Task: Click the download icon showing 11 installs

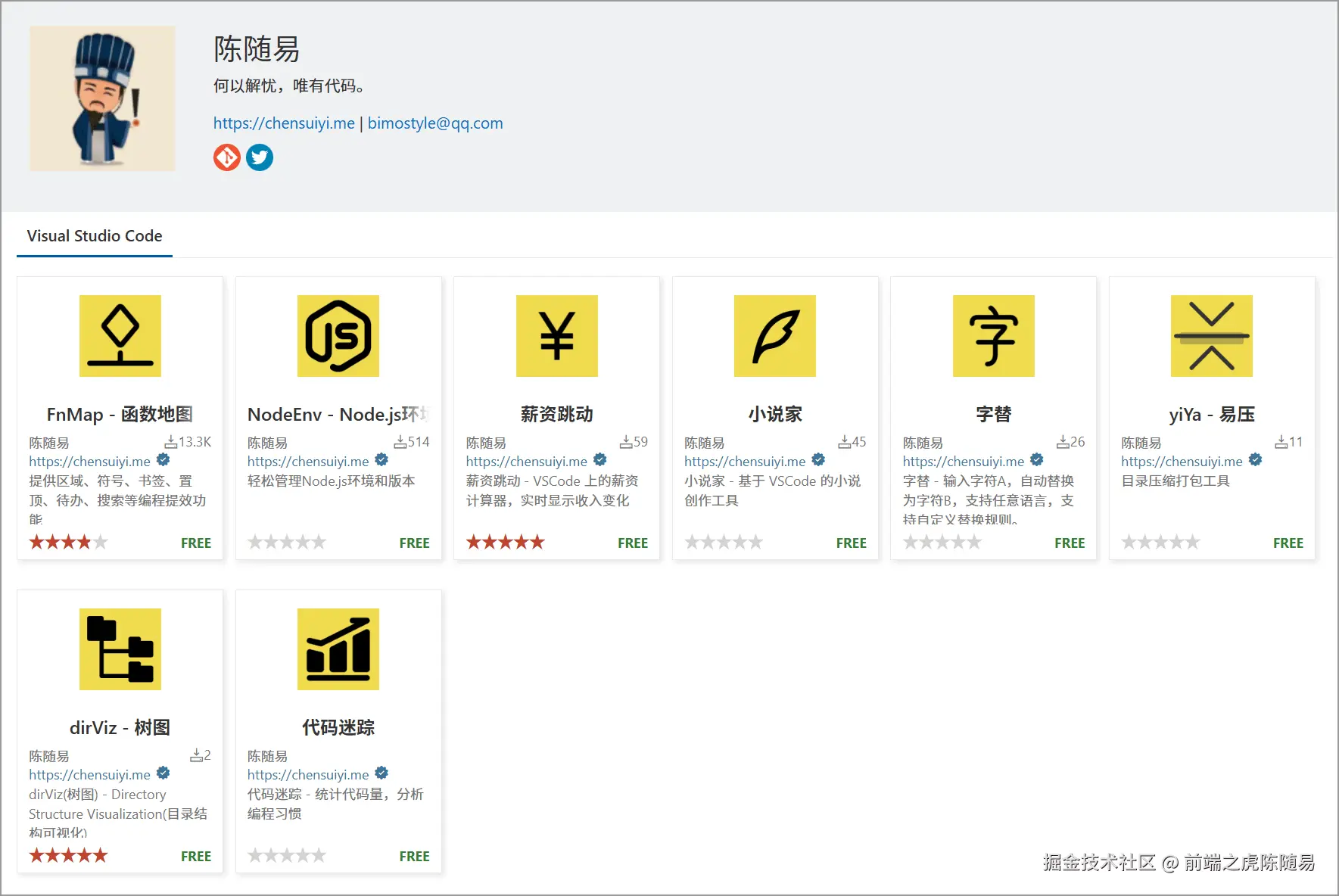Action: point(1281,442)
